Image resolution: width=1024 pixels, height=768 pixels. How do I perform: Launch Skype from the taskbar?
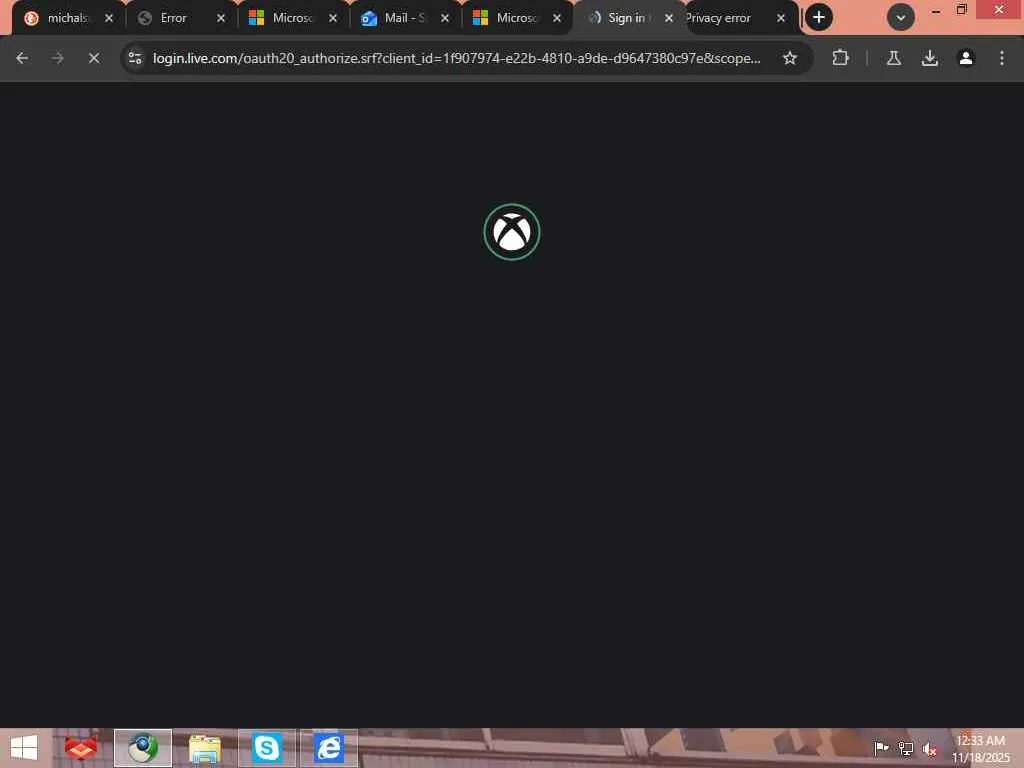(266, 748)
